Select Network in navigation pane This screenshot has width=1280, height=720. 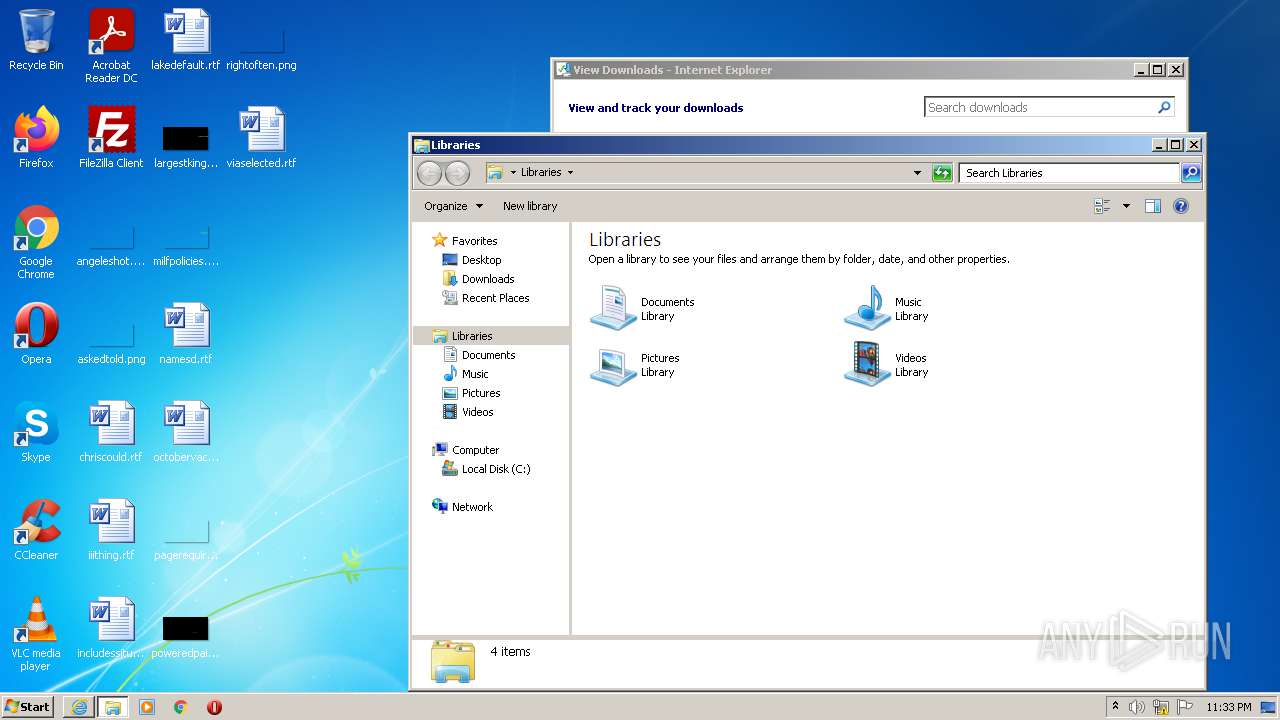click(x=472, y=507)
